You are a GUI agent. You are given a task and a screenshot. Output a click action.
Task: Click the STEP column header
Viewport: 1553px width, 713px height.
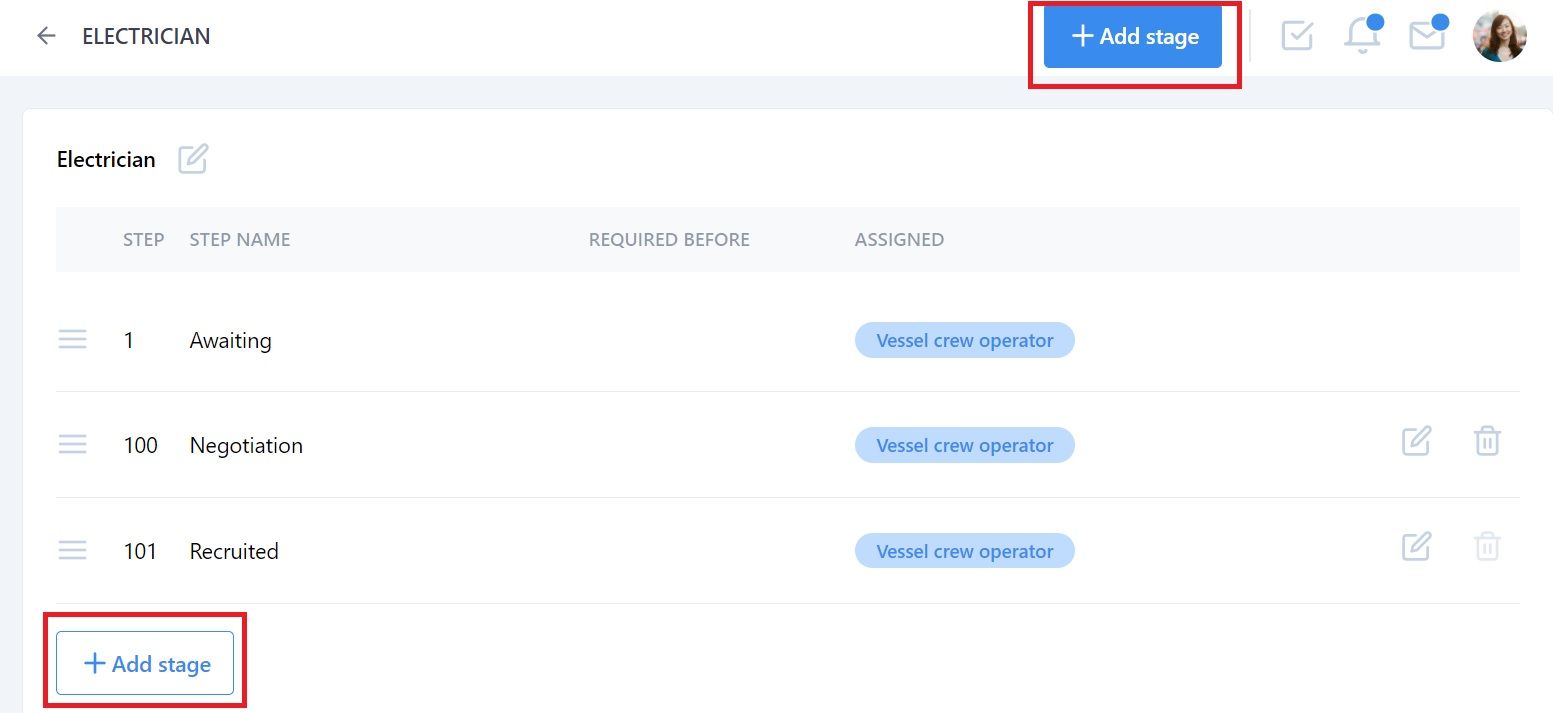coord(144,239)
